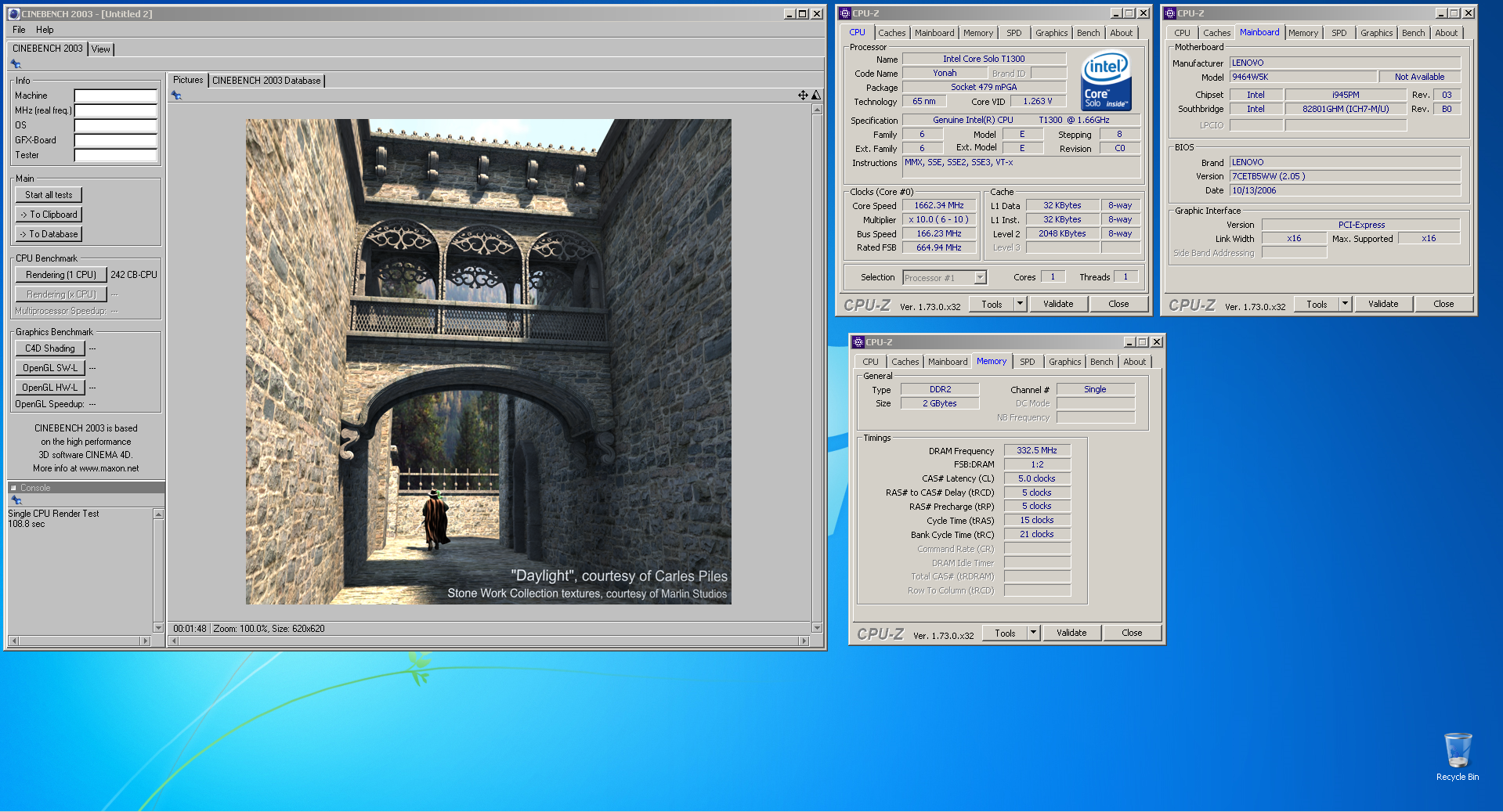1503x812 pixels.
Task: Click the Machine input field
Action: [x=116, y=96]
